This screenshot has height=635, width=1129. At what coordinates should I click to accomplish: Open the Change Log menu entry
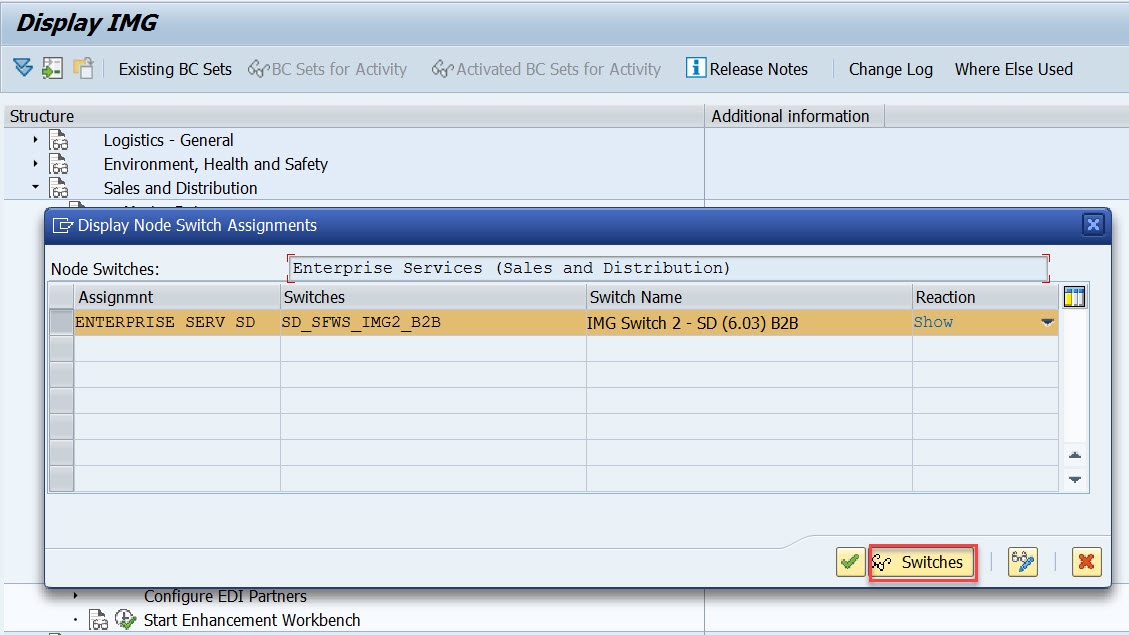coord(889,68)
